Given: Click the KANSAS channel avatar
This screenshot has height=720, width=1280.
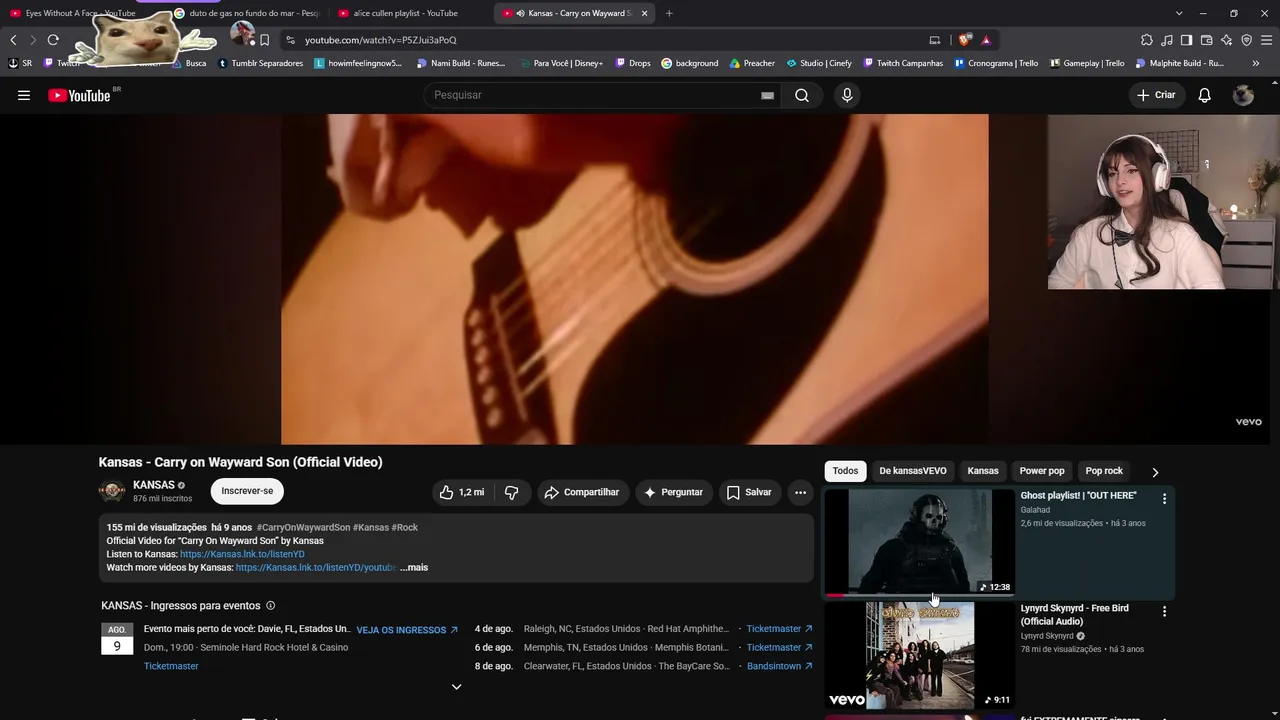Looking at the screenshot, I should (112, 491).
